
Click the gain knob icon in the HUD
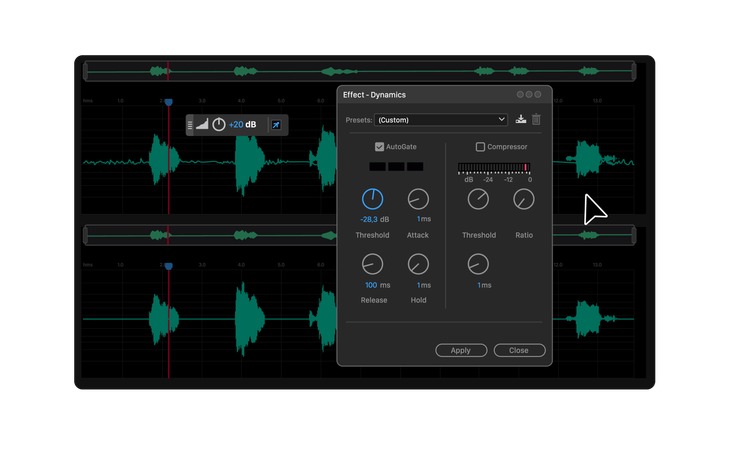tap(219, 125)
